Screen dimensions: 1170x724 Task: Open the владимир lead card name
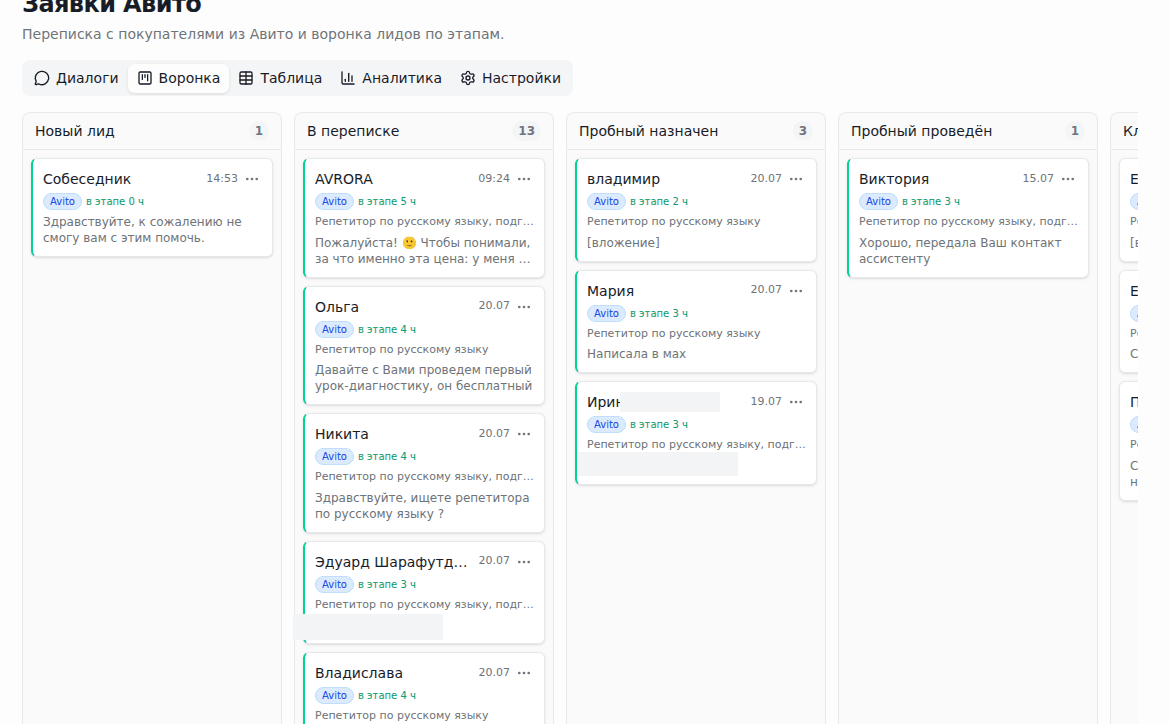(x=623, y=179)
